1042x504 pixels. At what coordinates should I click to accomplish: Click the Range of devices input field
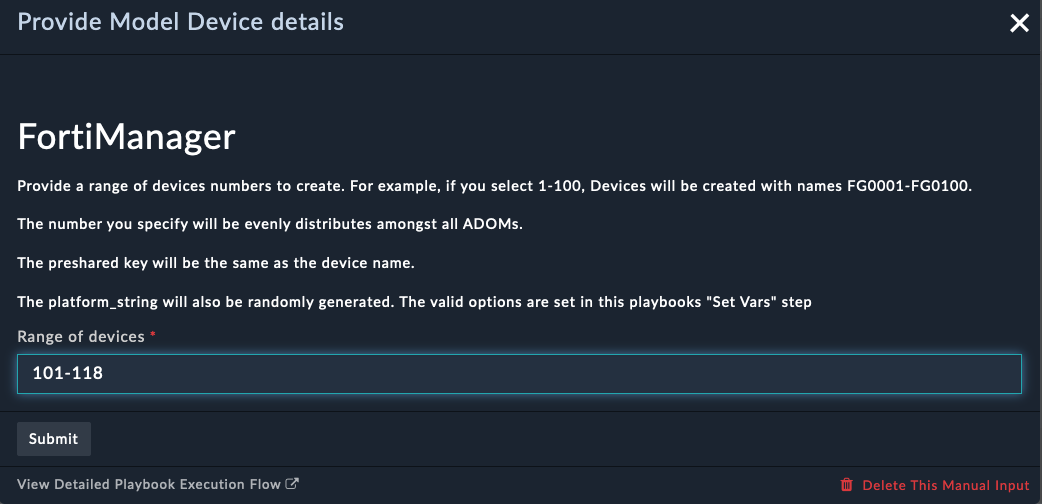tap(519, 374)
